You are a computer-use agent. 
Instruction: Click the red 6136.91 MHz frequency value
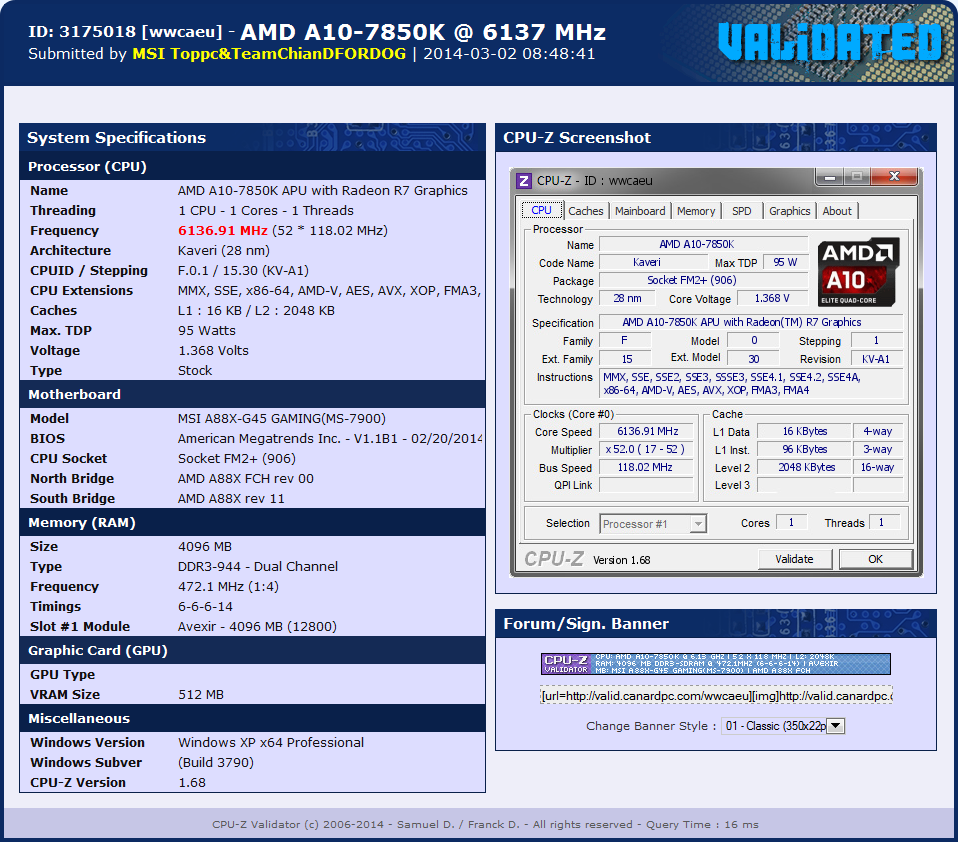(x=223, y=230)
